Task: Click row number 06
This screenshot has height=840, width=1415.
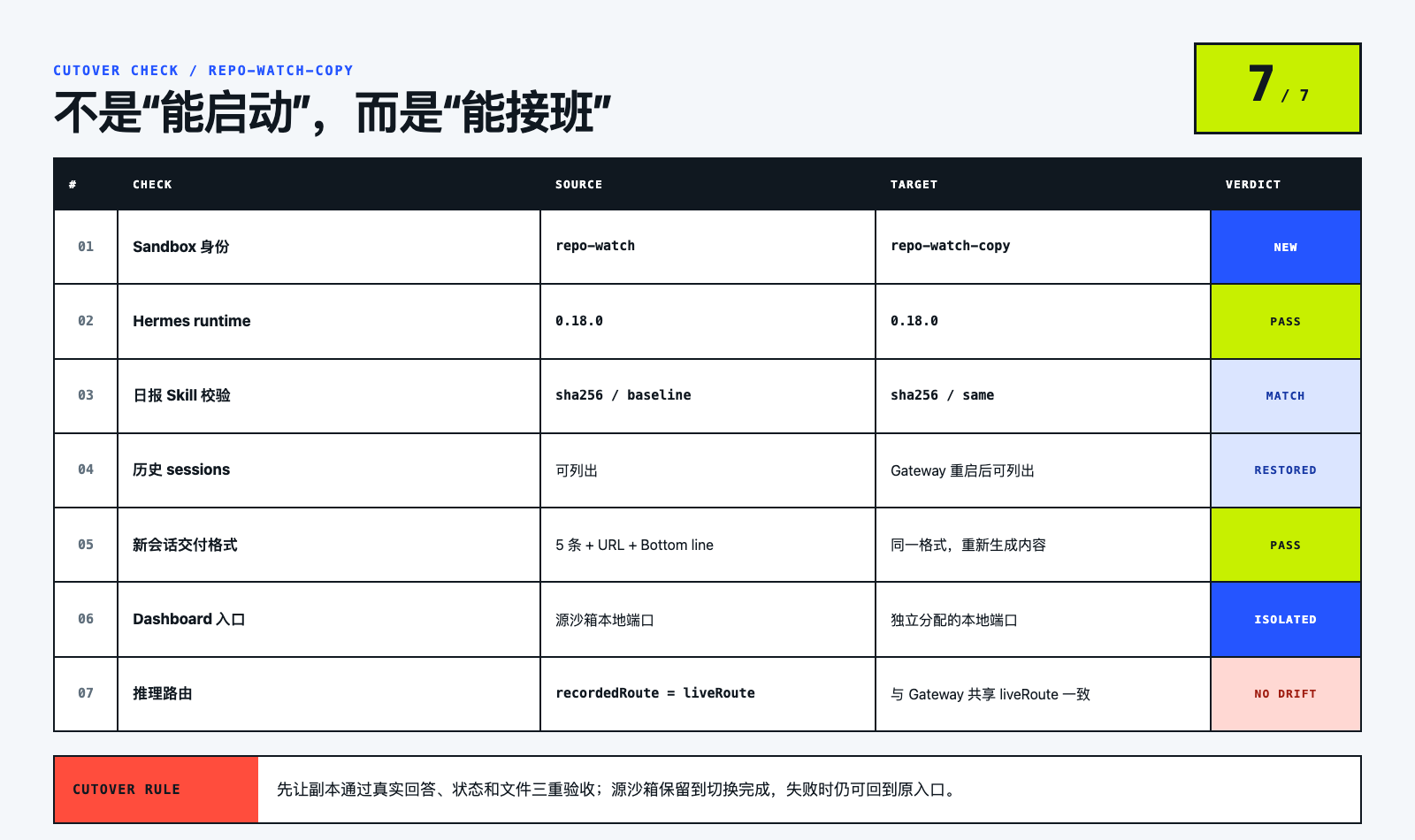Action: (86, 619)
